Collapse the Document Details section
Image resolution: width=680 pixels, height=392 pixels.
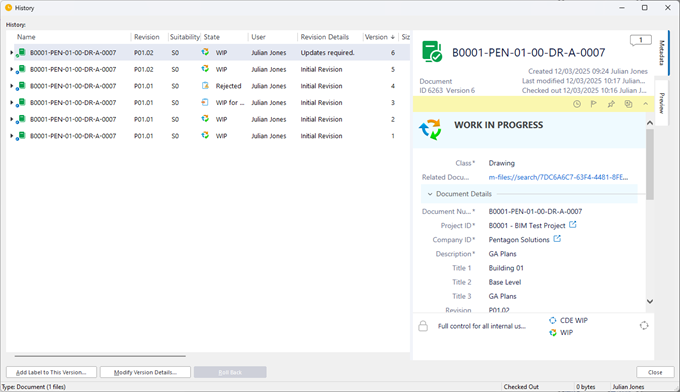[x=430, y=194]
